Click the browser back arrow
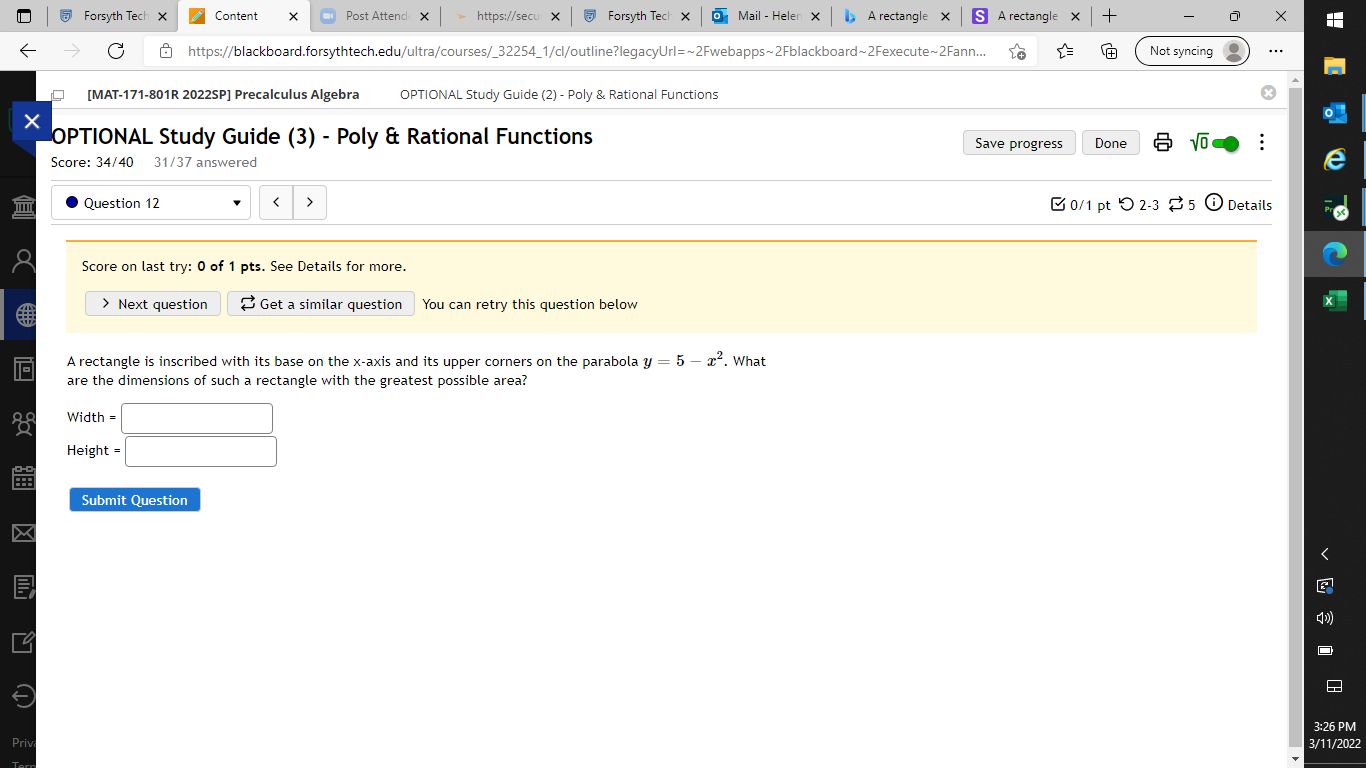Image resolution: width=1366 pixels, height=768 pixels. pos(27,51)
